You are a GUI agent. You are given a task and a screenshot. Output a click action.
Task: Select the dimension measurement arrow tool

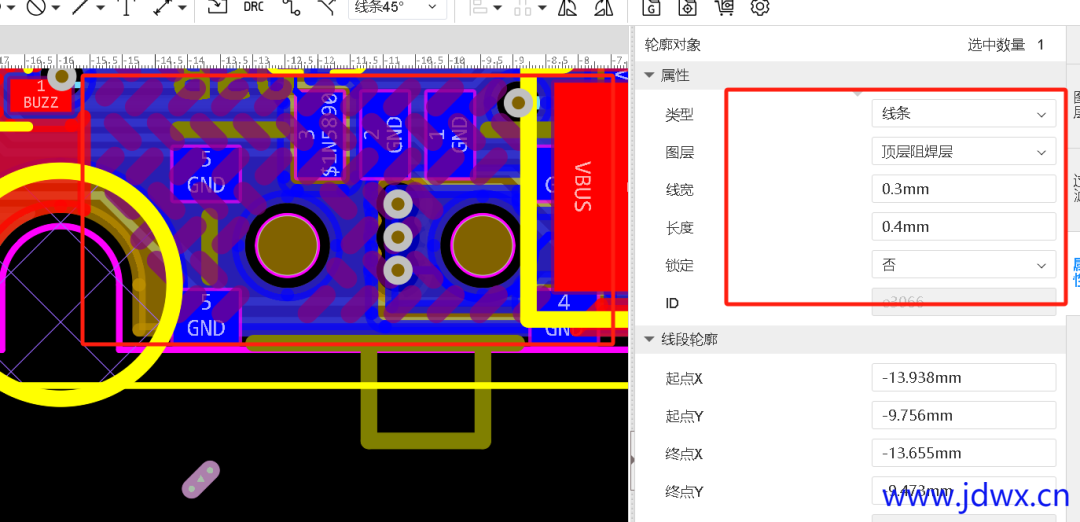tap(165, 8)
